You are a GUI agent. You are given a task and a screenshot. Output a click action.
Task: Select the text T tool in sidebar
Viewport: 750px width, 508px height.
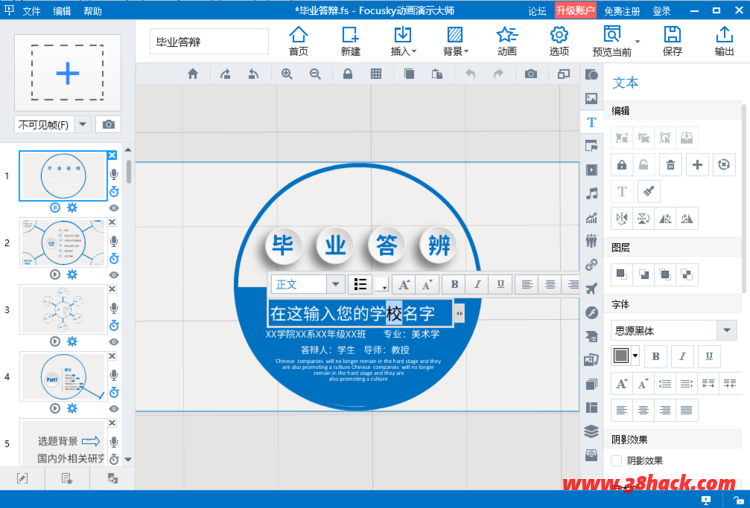click(592, 122)
